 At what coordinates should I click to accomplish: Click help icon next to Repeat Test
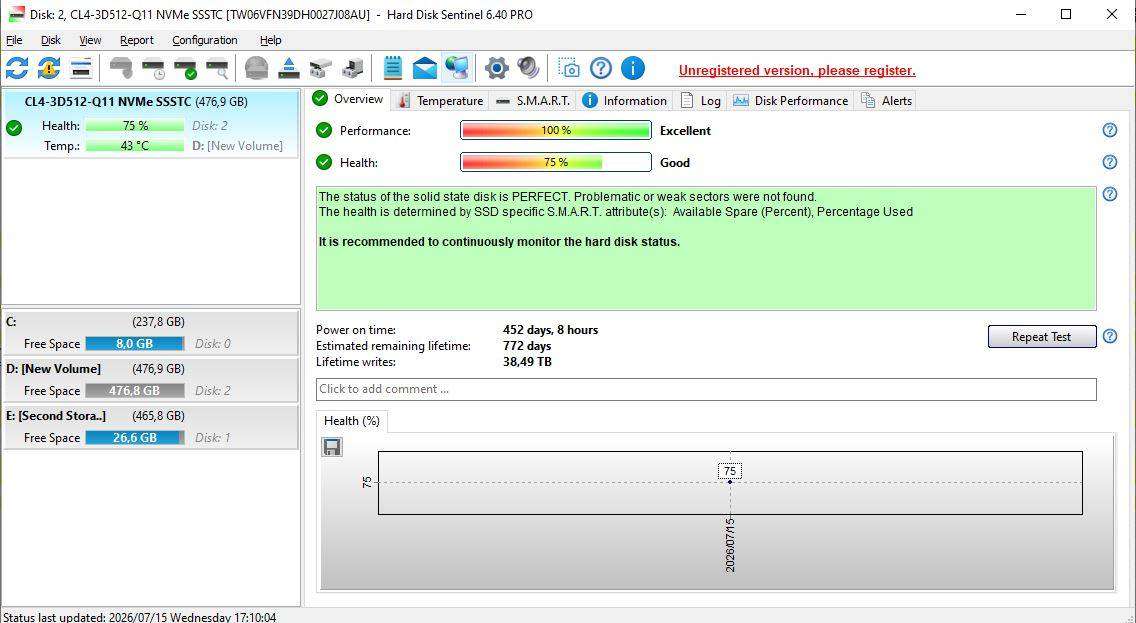[1110, 336]
